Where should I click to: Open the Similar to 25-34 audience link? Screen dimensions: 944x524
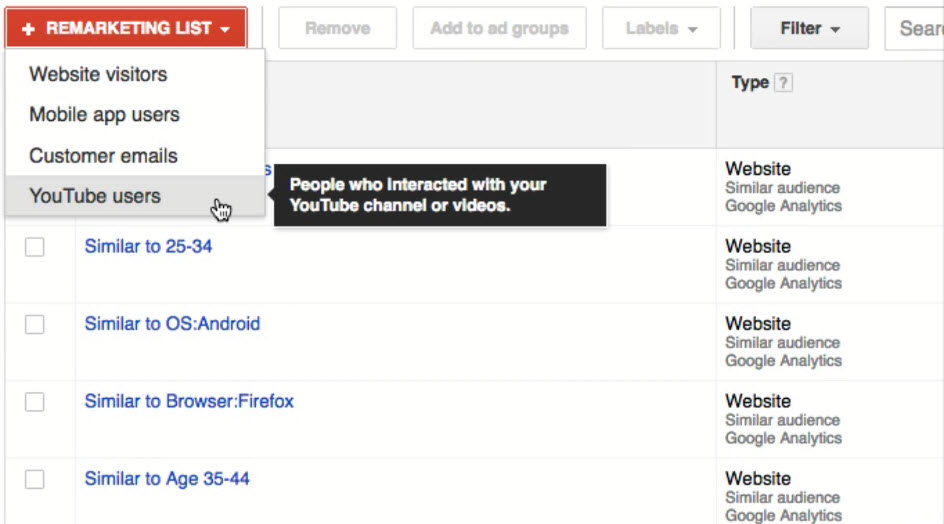[148, 246]
